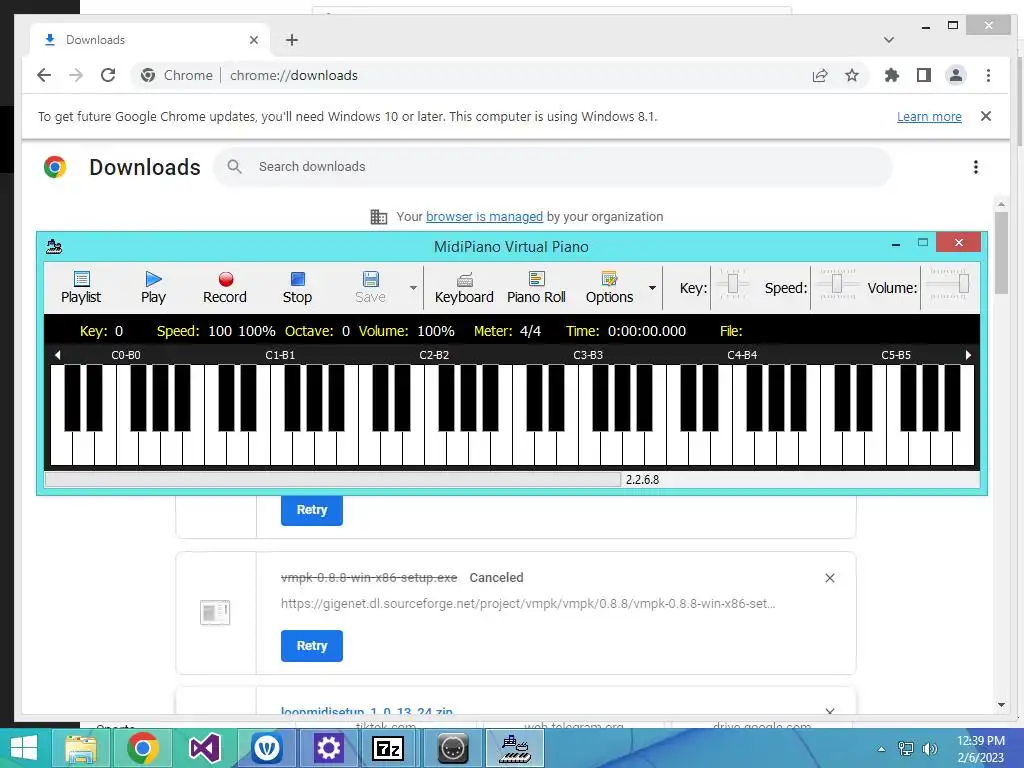Go back in Chrome
1024x768 pixels.
click(44, 75)
